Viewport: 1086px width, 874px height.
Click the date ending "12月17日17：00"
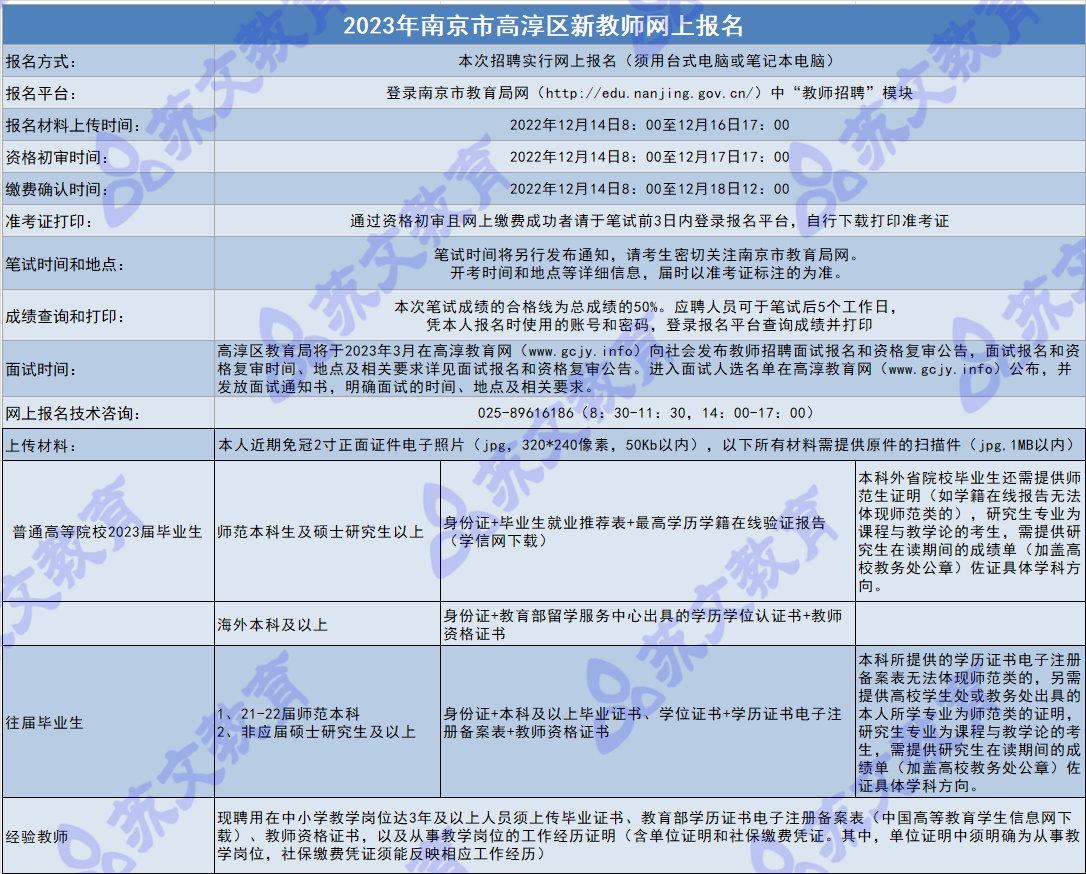[650, 157]
